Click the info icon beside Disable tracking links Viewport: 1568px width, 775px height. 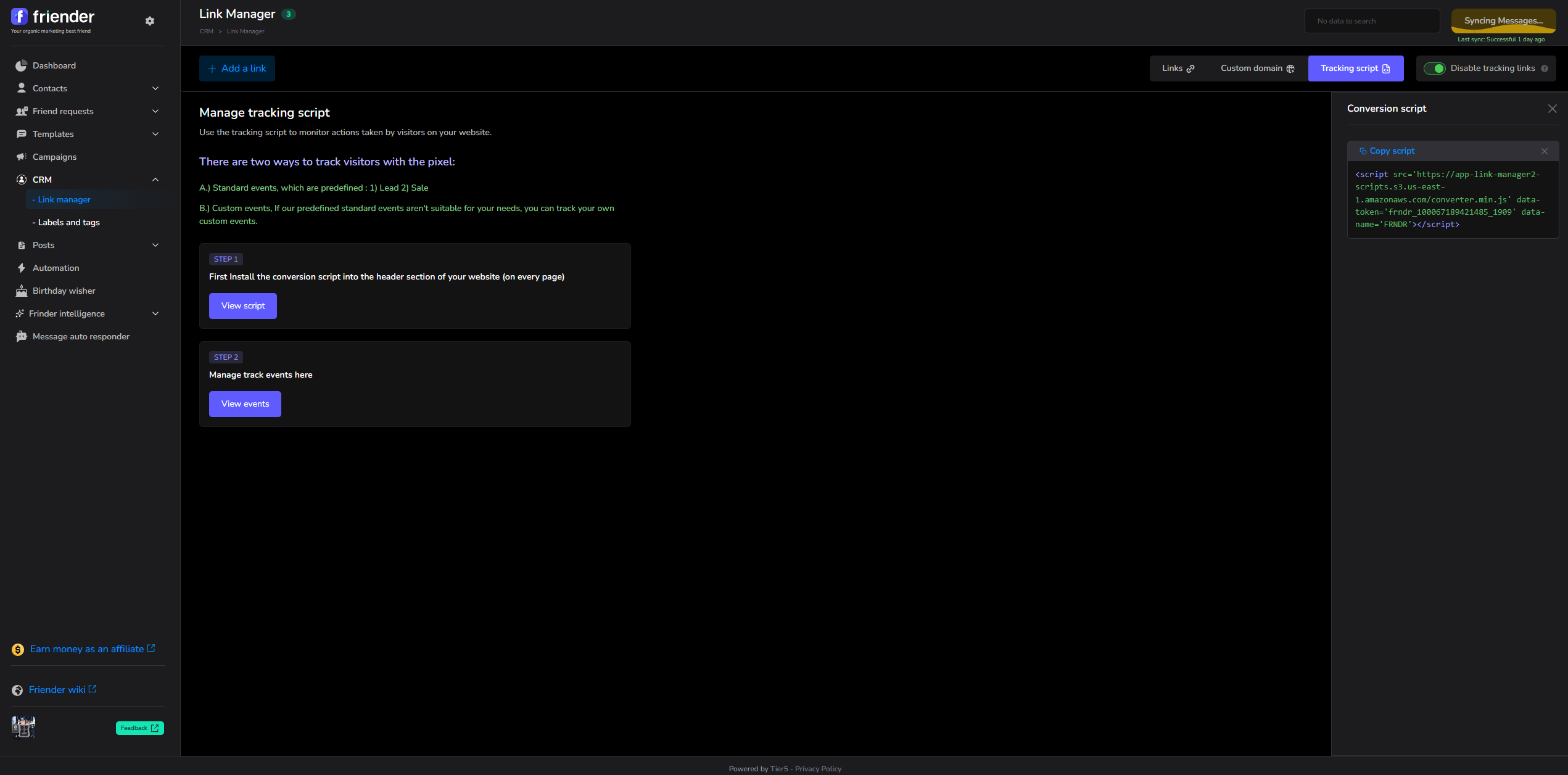click(1545, 68)
